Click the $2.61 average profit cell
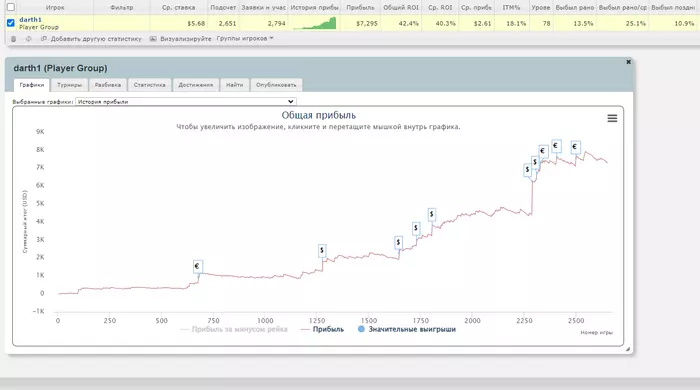Viewport: 700px width, 390px height. tap(476, 23)
